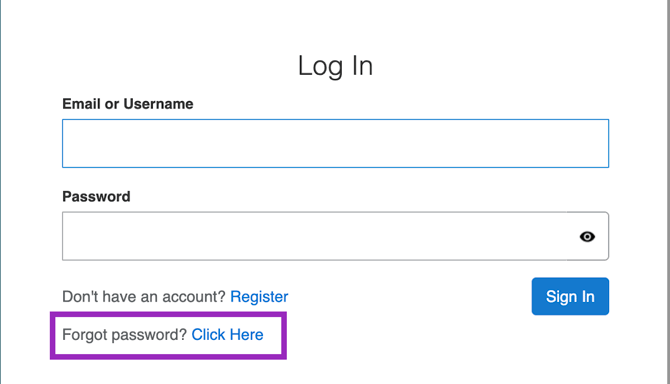Viewport: 670px width, 384px height.
Task: Click the word Username in the field label
Action: pos(158,104)
